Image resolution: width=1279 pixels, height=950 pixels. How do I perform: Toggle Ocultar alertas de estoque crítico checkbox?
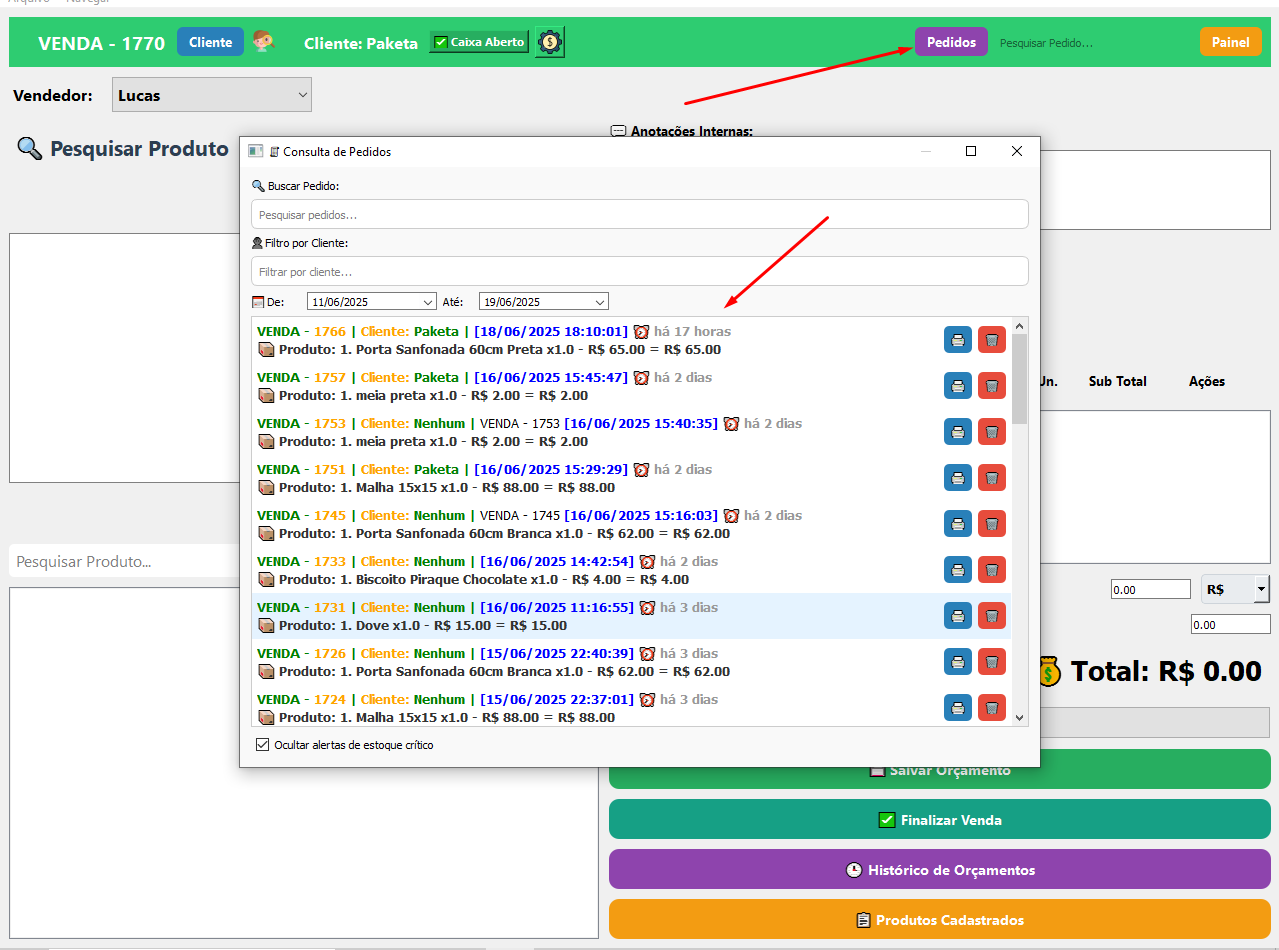pos(263,745)
